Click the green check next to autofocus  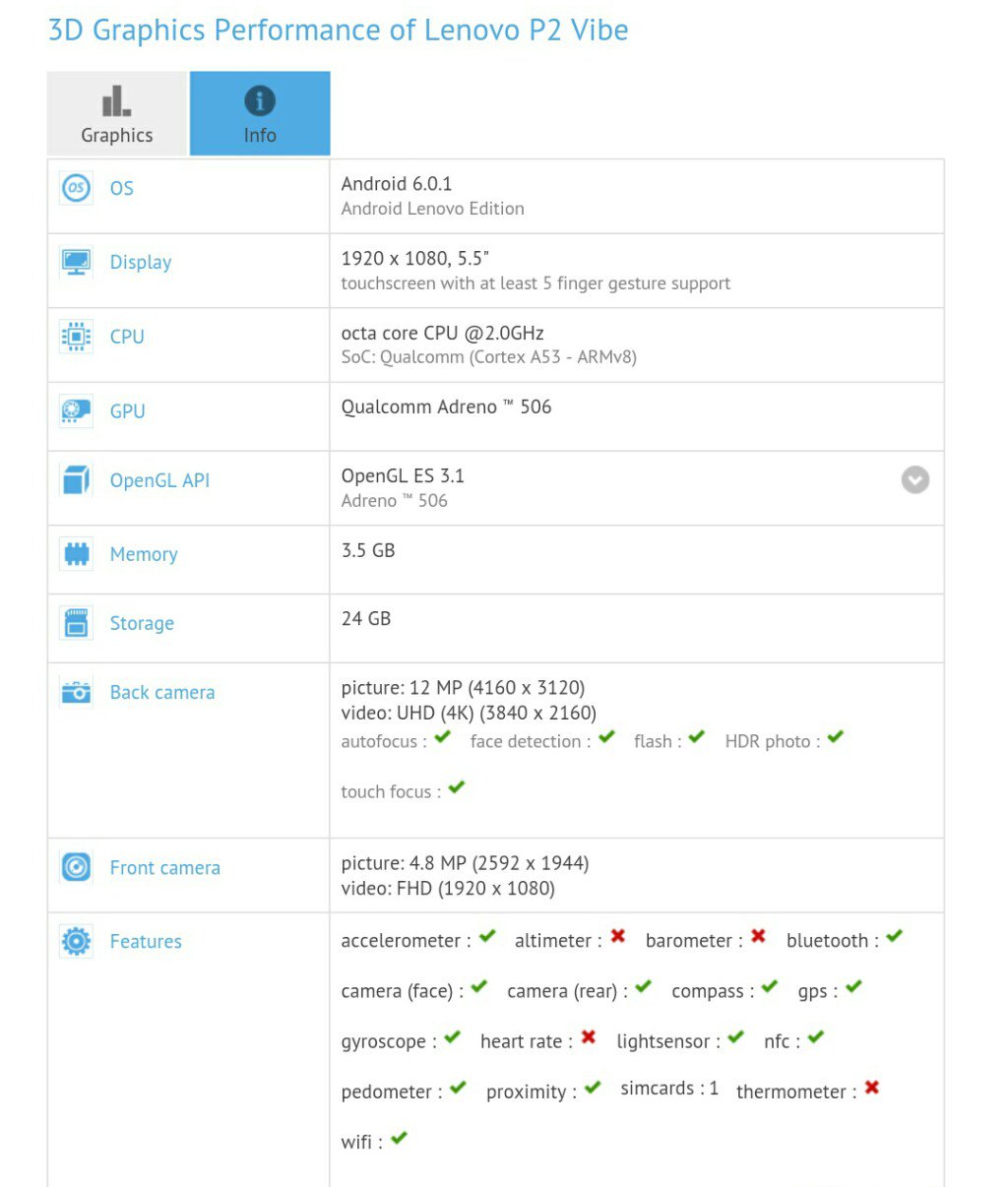[x=443, y=737]
